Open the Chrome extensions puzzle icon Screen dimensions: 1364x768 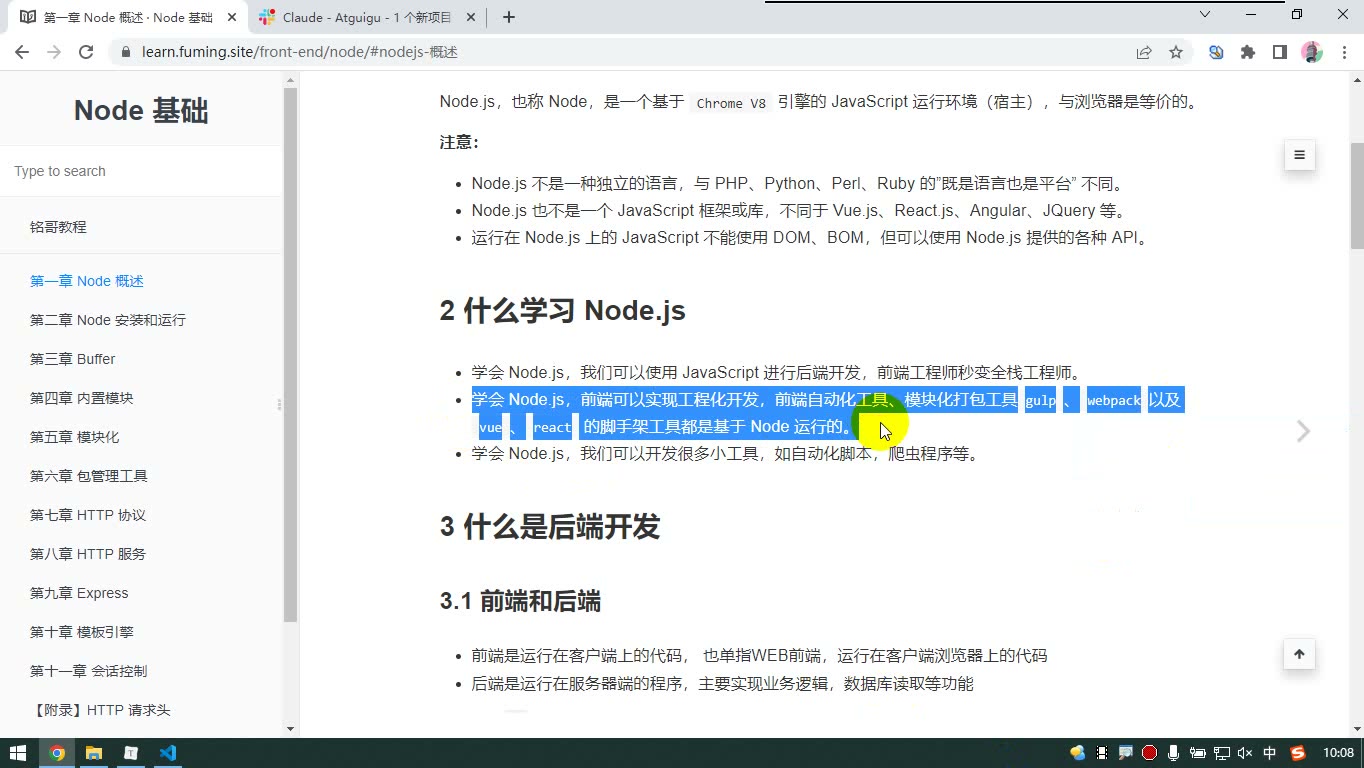[1248, 52]
